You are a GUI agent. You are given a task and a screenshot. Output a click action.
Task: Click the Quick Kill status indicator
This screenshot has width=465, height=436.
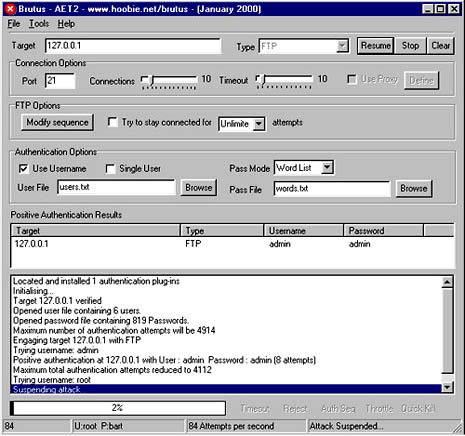(418, 408)
